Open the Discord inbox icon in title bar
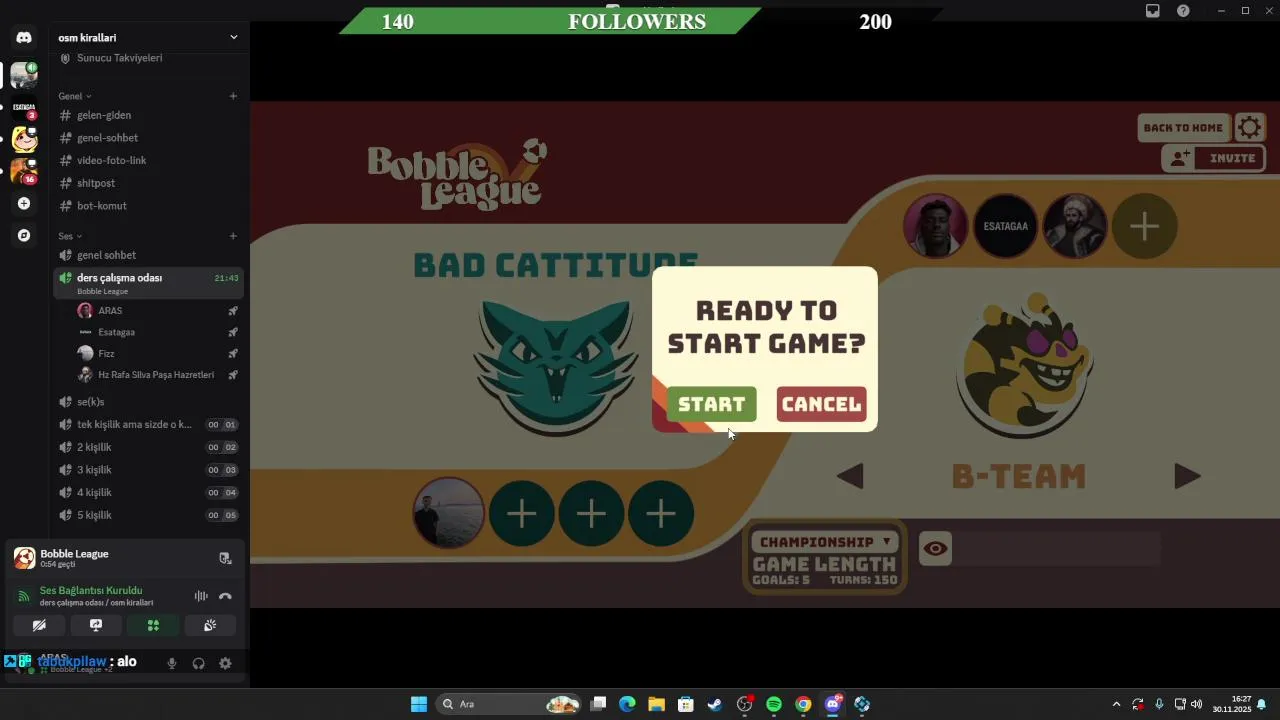The width and height of the screenshot is (1280, 720). 1153,11
